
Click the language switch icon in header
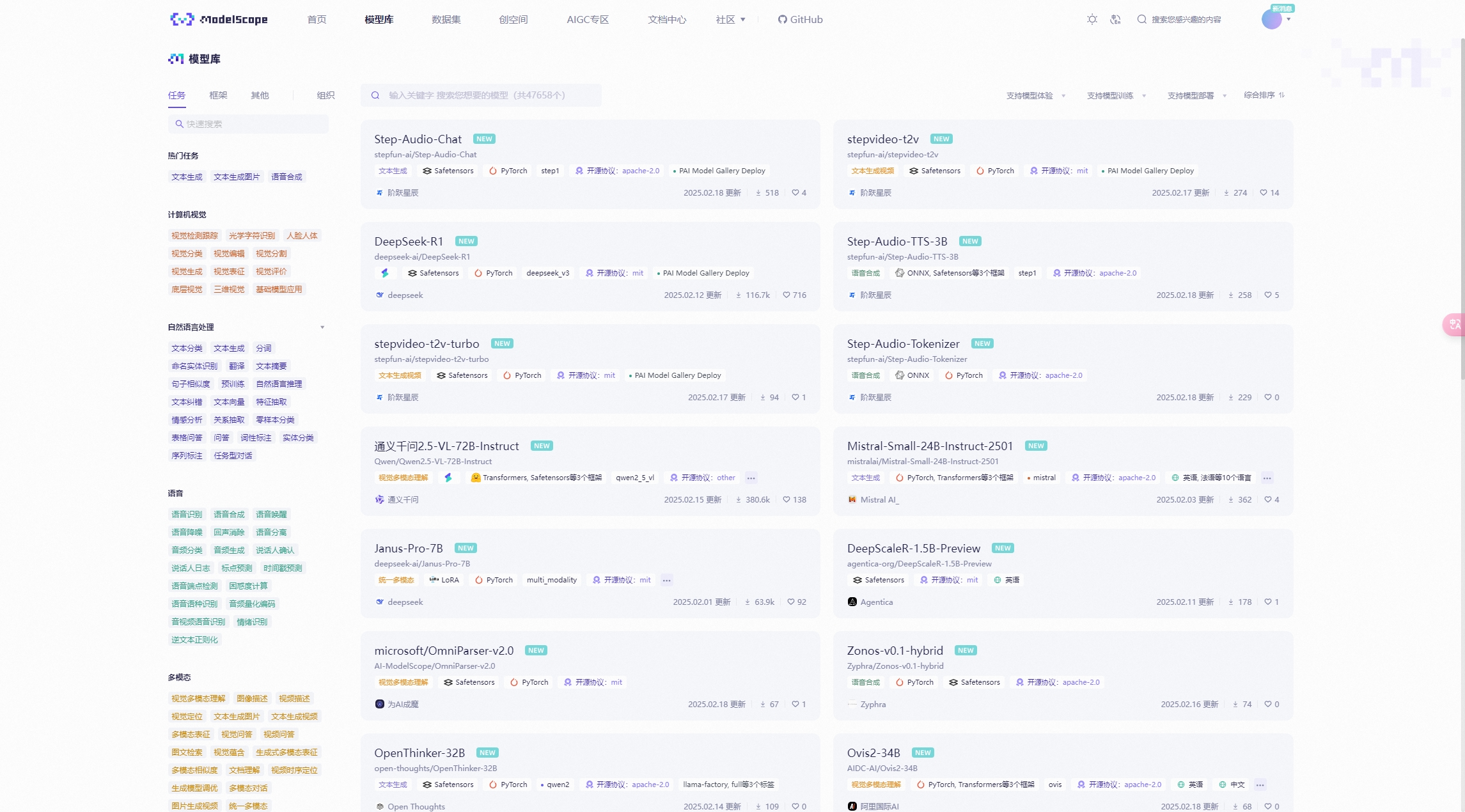1116,19
